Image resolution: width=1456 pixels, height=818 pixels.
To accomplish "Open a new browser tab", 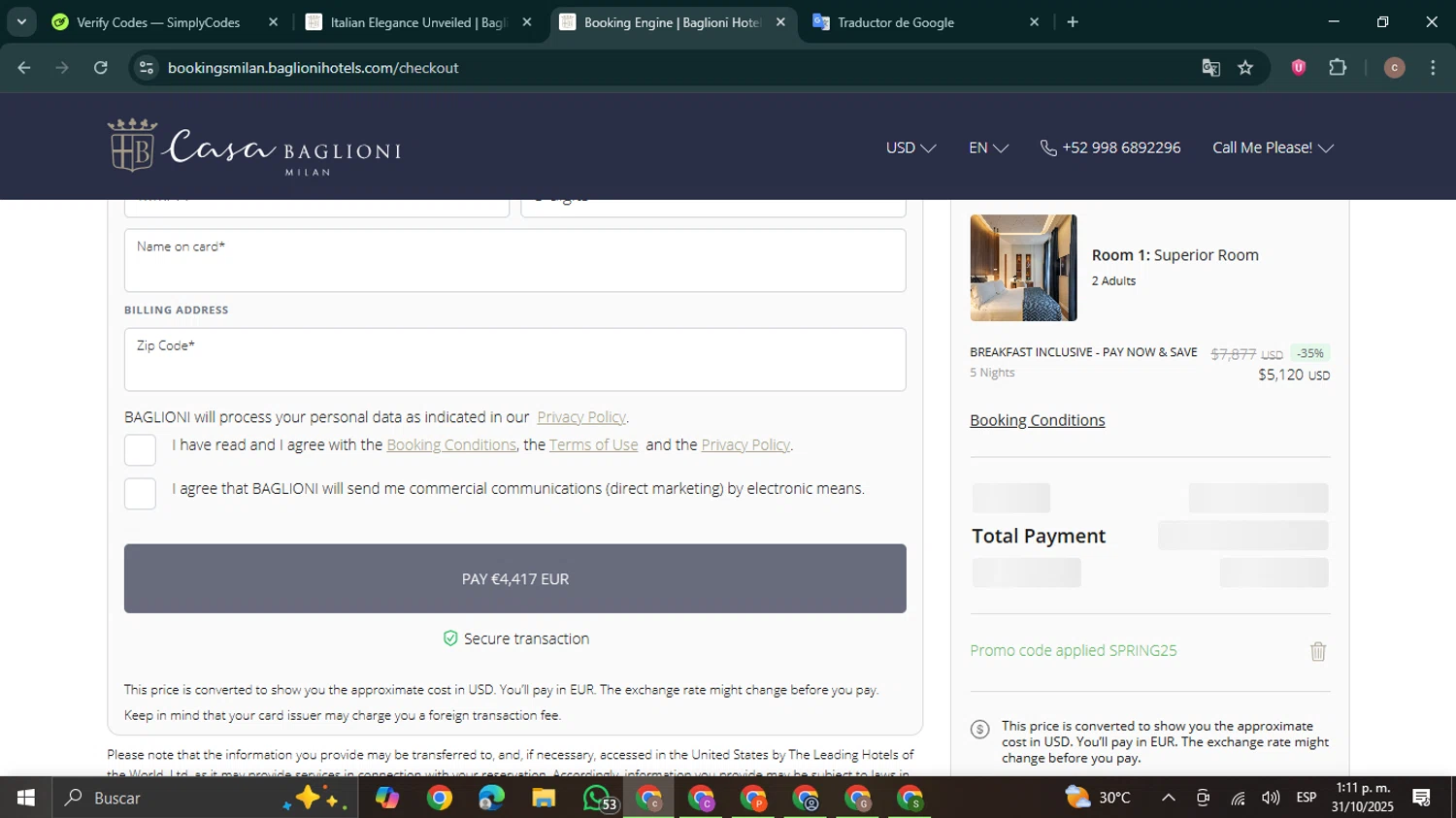I will tap(1073, 21).
